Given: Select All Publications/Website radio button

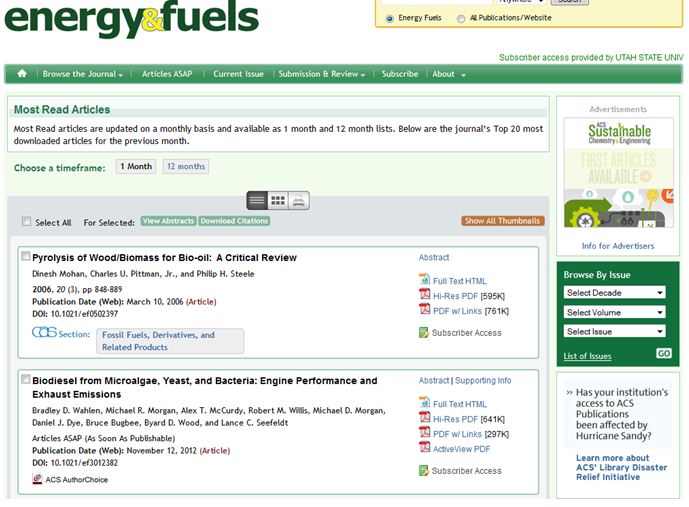Looking at the screenshot, I should pos(461,18).
